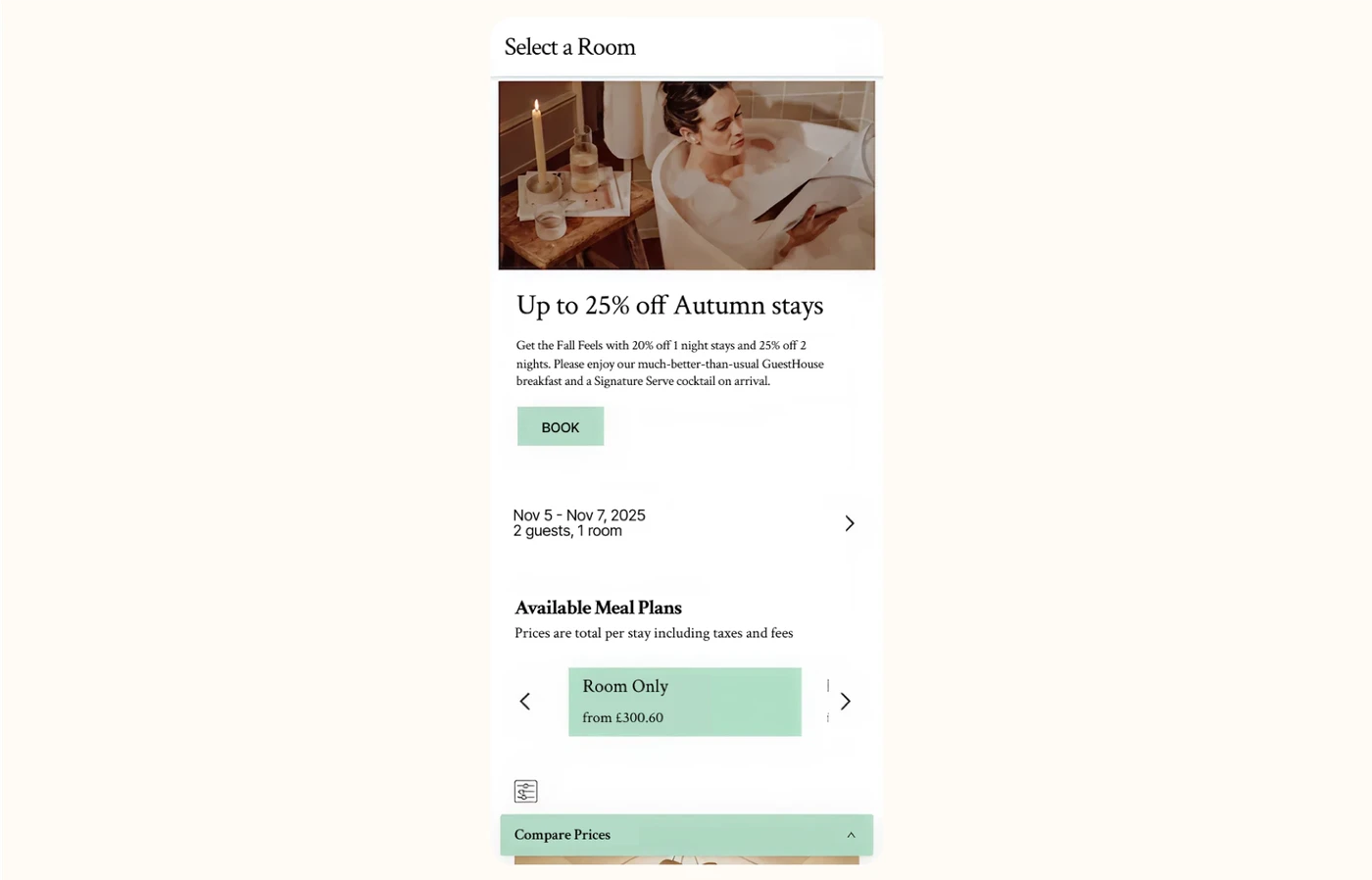Toggle the Compare Prices bar
Screen dimensions: 1372x880
coord(686,835)
